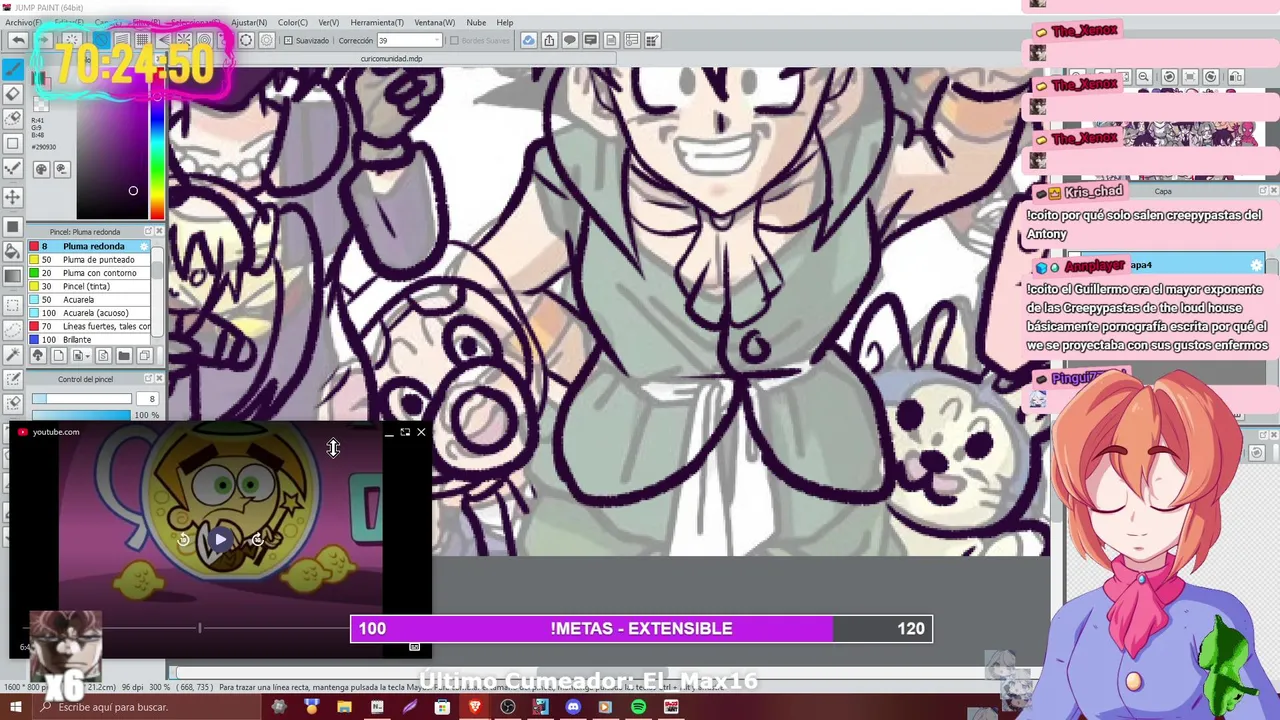Open settings gear of Pluma redonda brush

[144, 246]
